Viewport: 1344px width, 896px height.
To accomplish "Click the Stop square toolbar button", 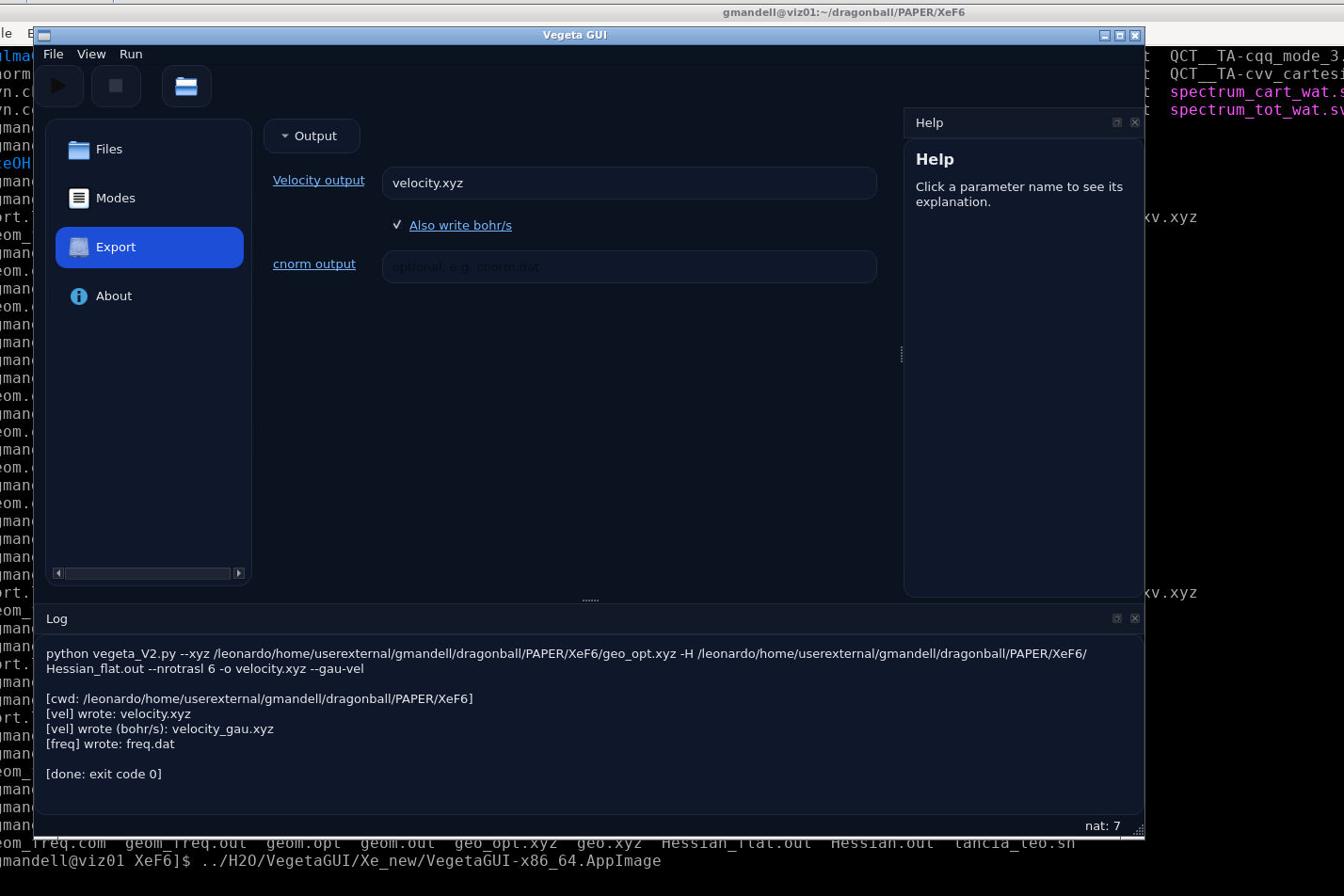I will (x=116, y=86).
